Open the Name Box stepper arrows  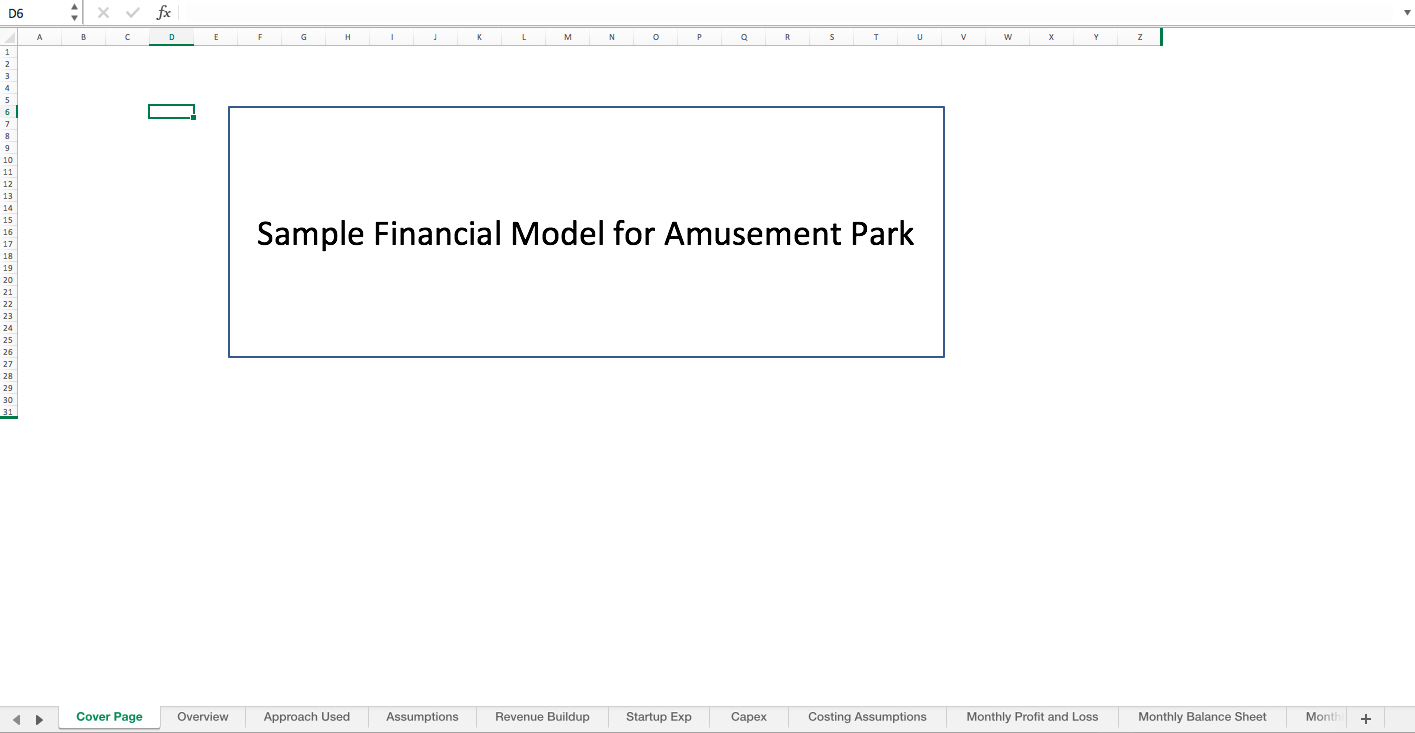pos(75,13)
